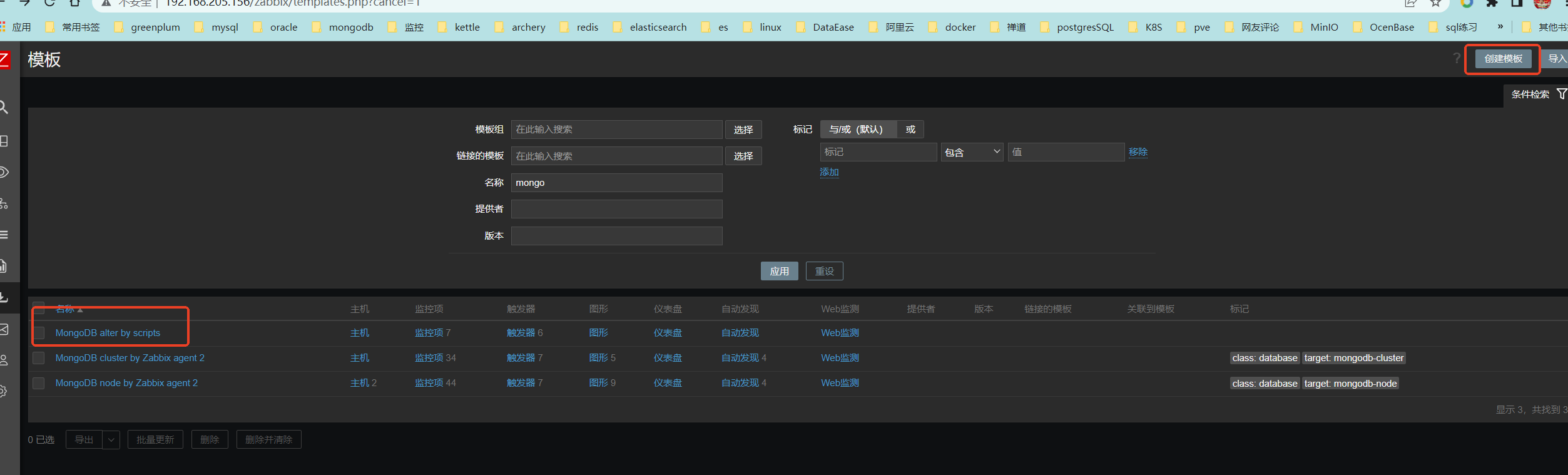1568x475 pixels.
Task: Tick the checkbox for MongoDB cluster by Zabbix agent 2
Action: pos(39,358)
